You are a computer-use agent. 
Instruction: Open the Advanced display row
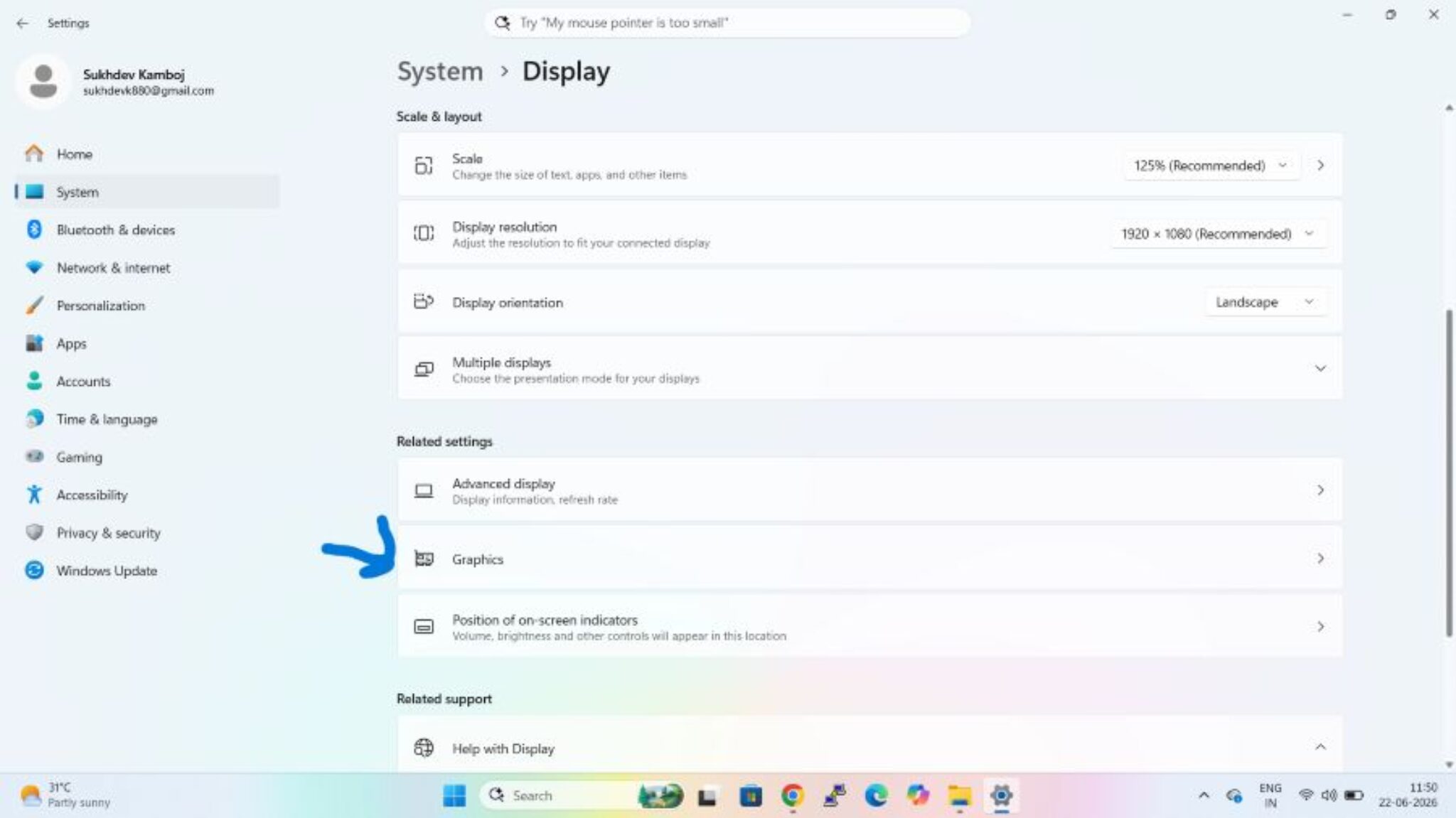point(869,490)
